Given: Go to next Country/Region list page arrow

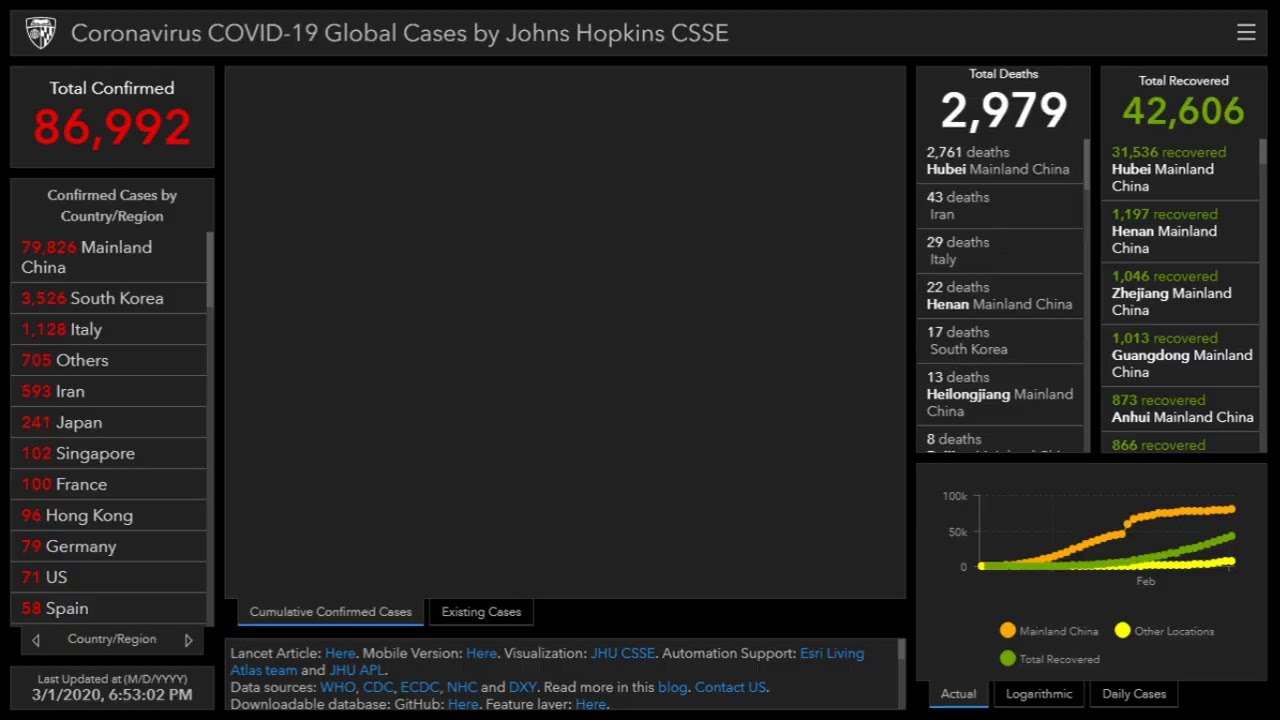Looking at the screenshot, I should [x=188, y=640].
